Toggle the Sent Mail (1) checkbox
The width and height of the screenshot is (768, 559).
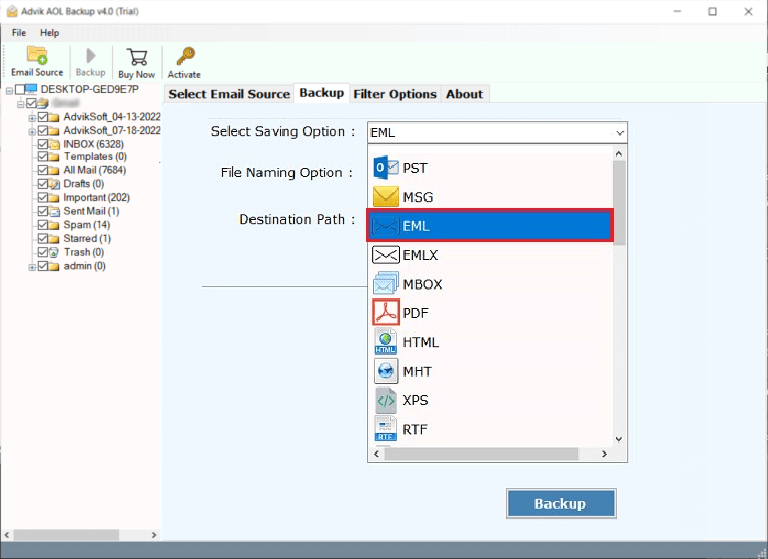pos(43,211)
